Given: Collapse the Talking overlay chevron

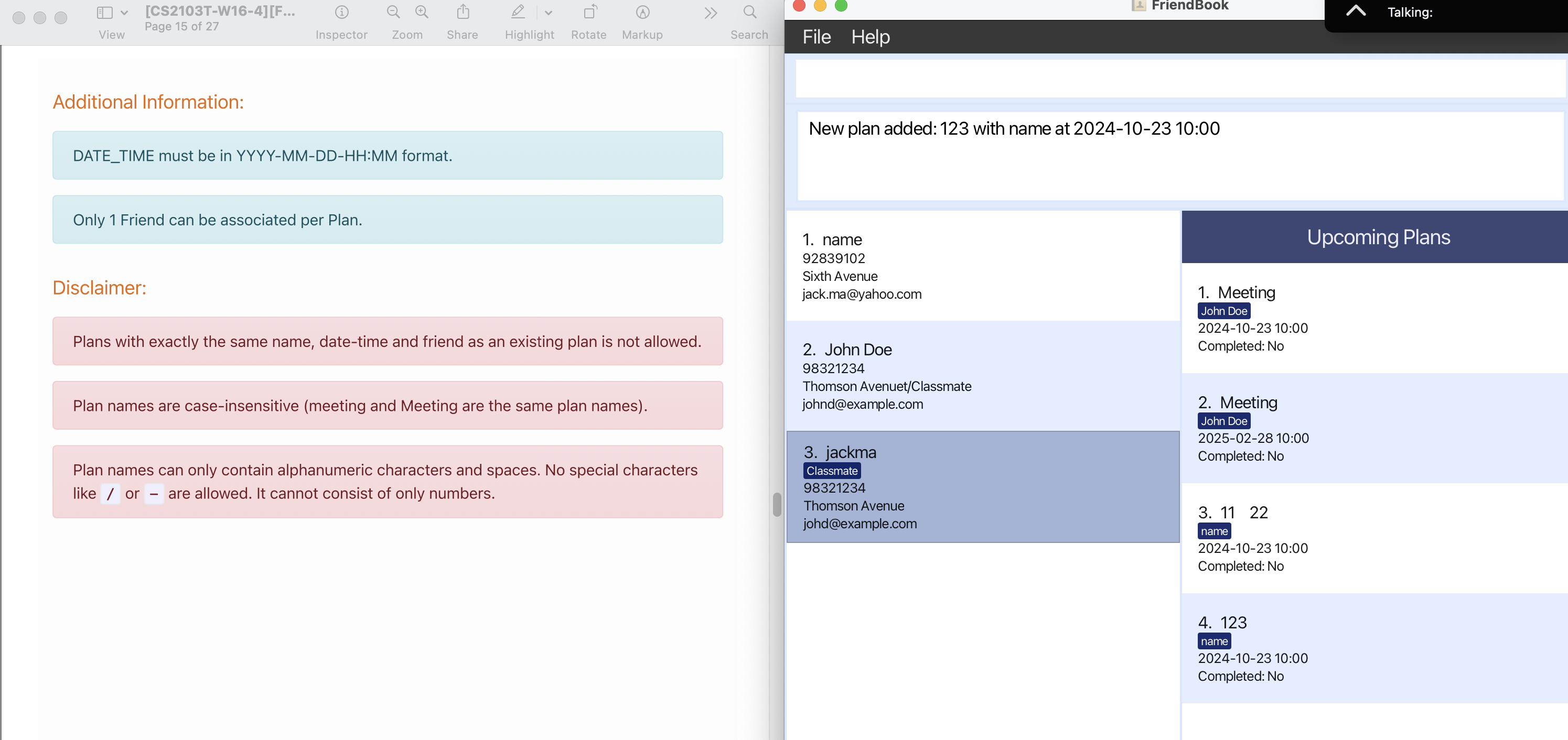Looking at the screenshot, I should tap(1356, 11).
